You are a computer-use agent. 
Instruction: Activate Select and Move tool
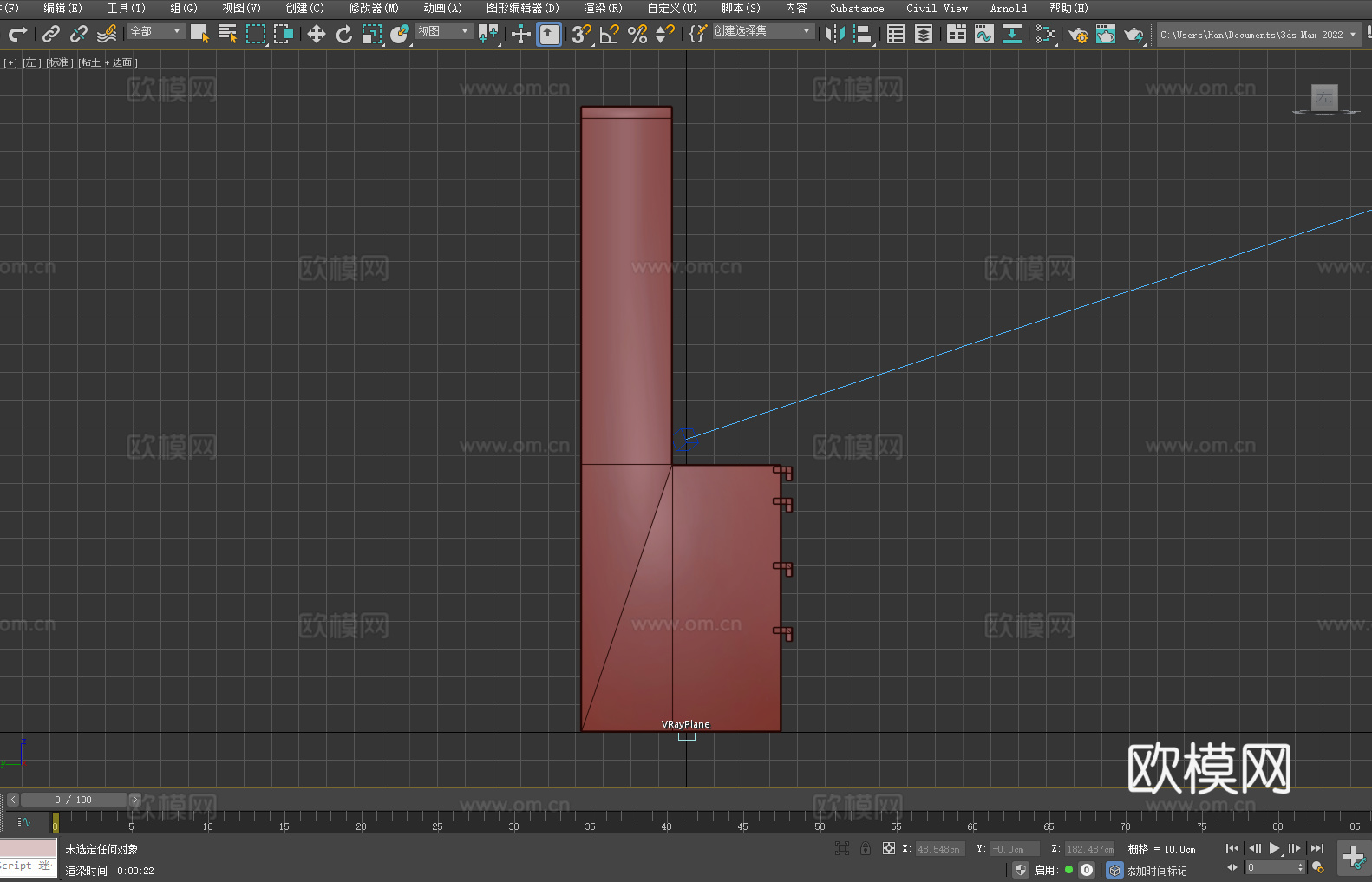click(x=317, y=34)
